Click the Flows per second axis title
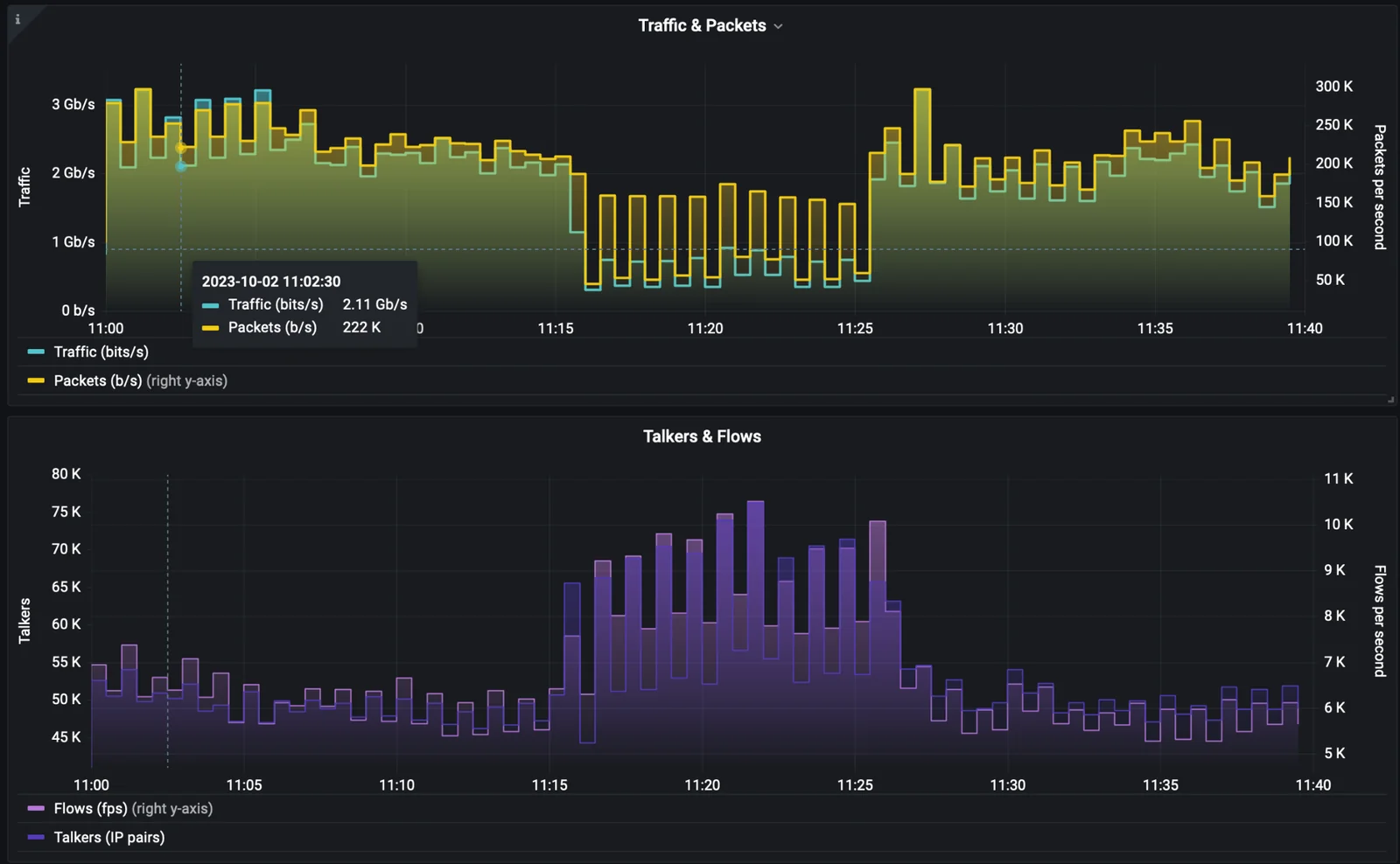Viewport: 1400px width, 864px height. (x=1380, y=621)
